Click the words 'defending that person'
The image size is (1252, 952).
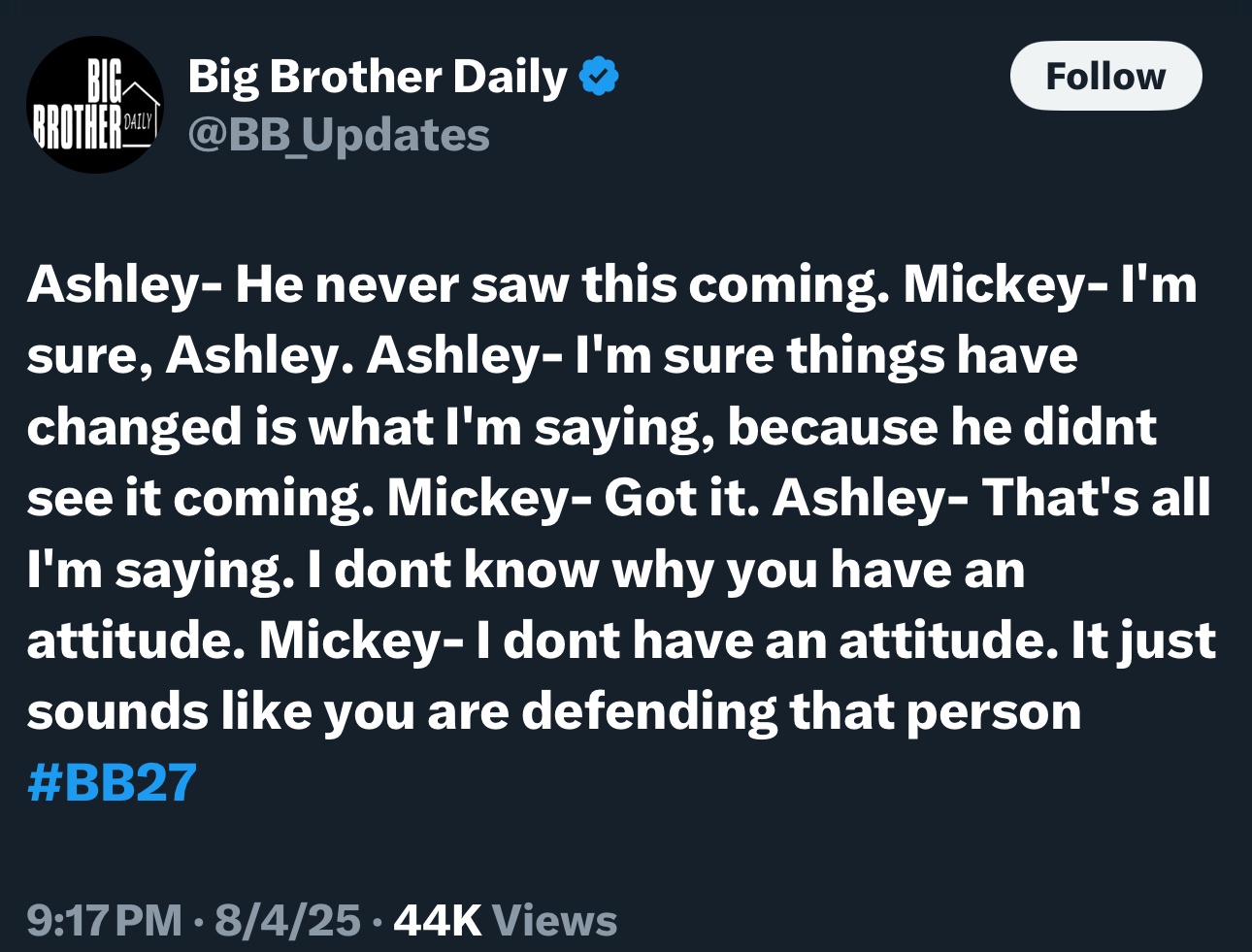802,712
